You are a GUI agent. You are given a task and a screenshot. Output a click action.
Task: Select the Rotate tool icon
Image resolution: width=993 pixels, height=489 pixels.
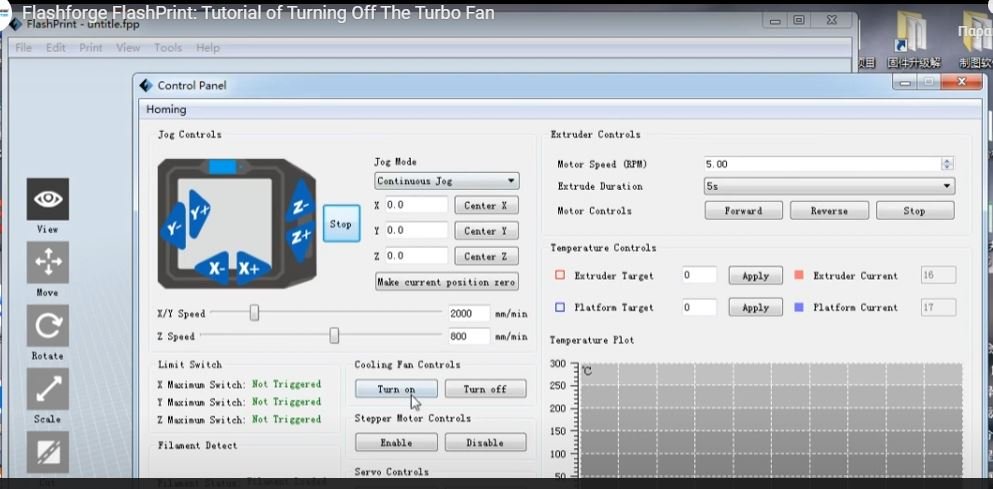(x=47, y=326)
